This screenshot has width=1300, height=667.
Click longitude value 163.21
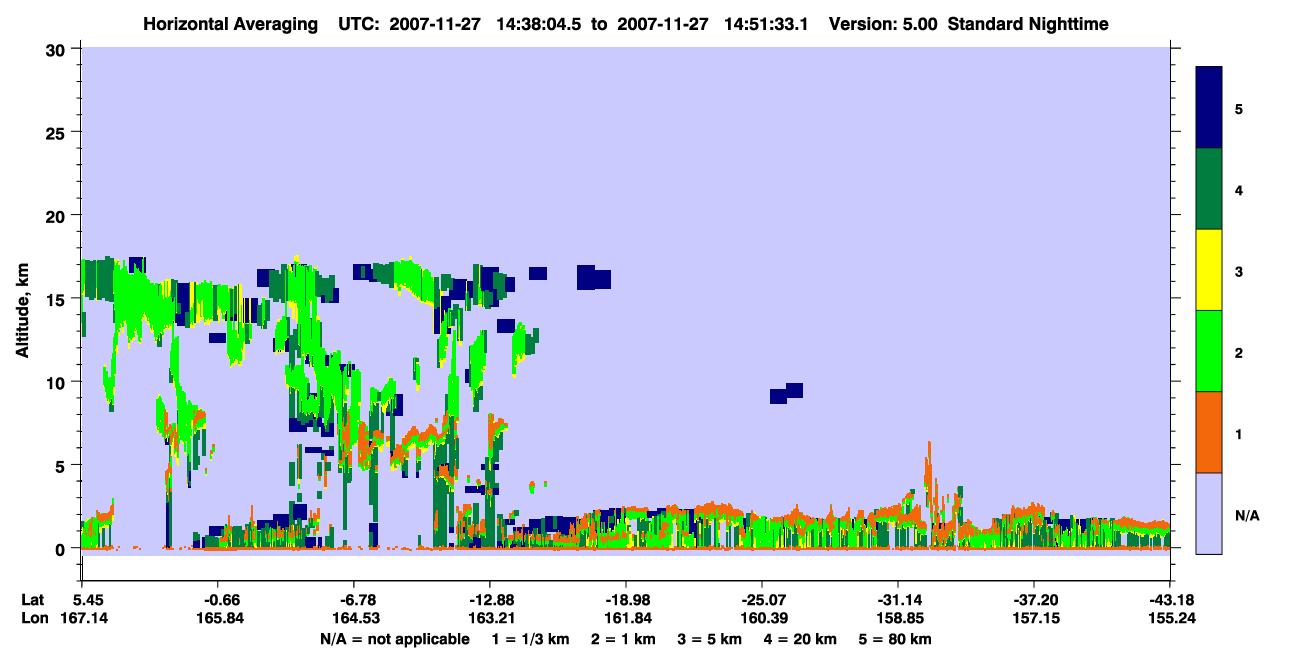tap(490, 618)
